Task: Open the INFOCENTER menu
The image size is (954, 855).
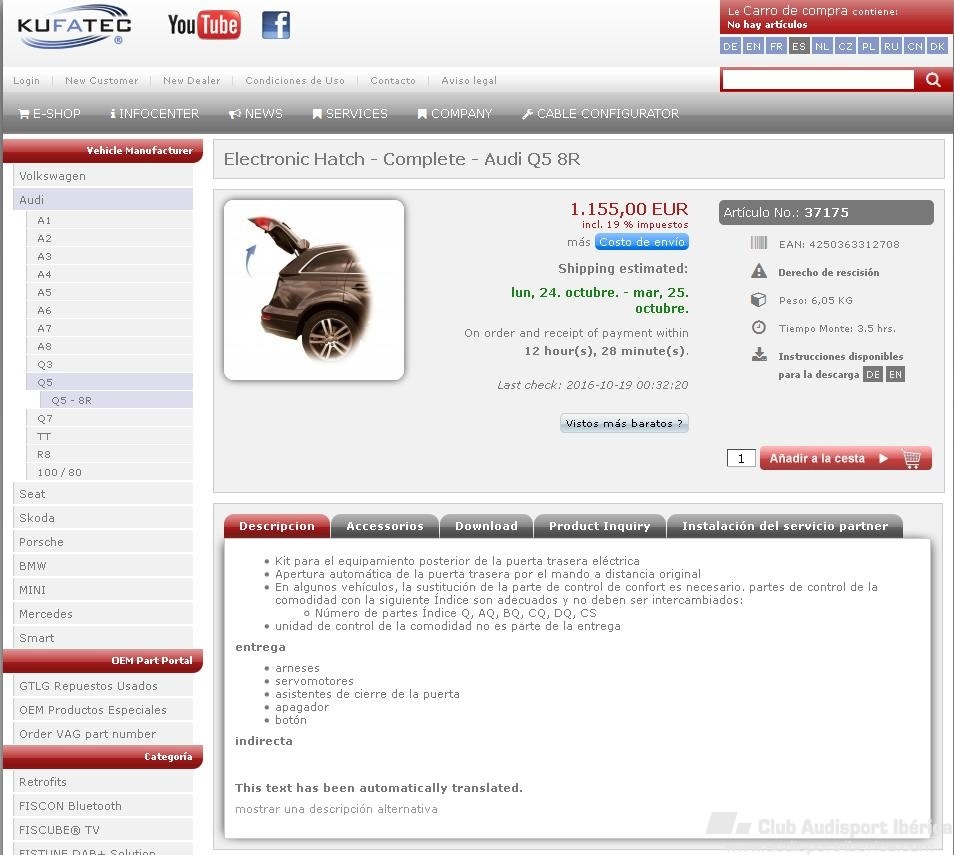Action: tap(155, 114)
